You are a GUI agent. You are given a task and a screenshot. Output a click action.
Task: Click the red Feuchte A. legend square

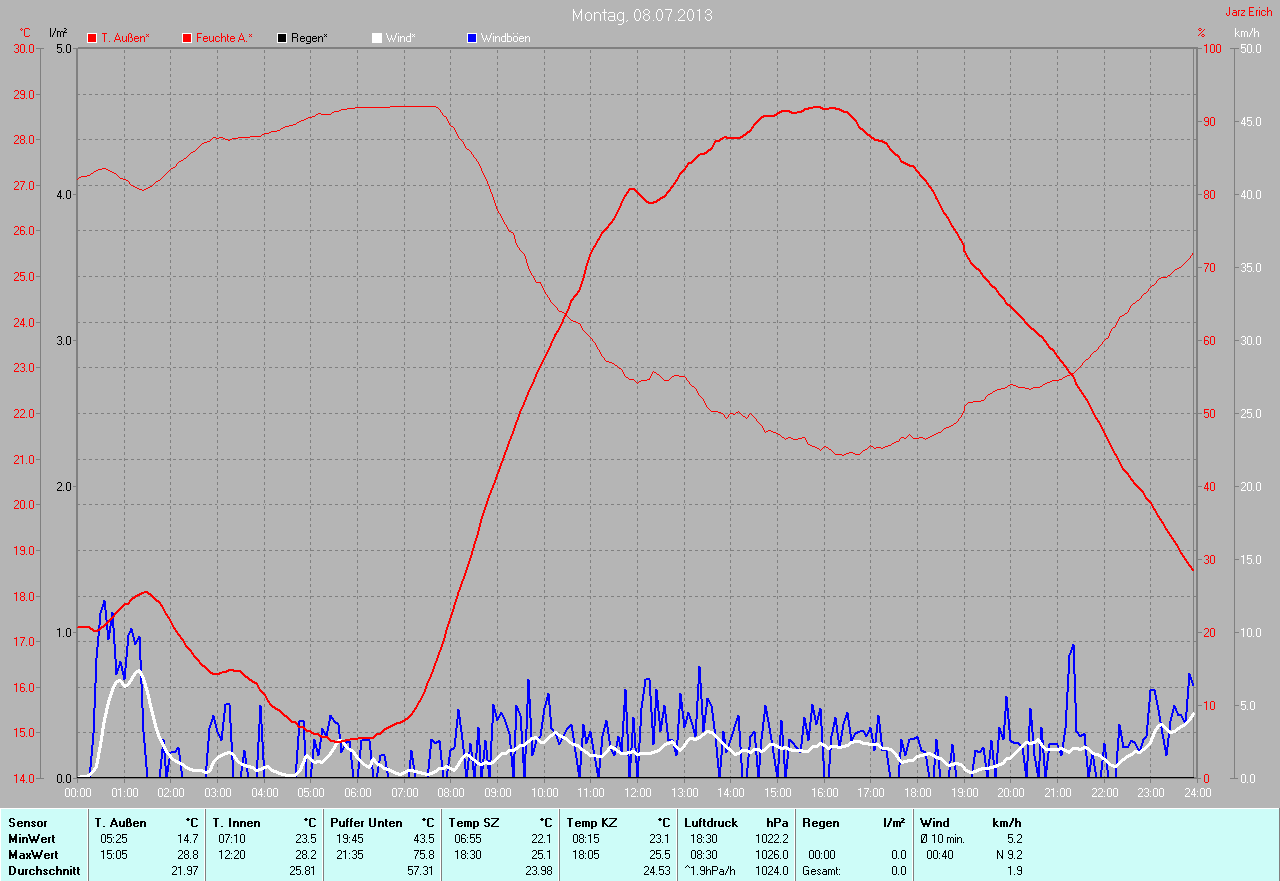pyautogui.click(x=187, y=38)
